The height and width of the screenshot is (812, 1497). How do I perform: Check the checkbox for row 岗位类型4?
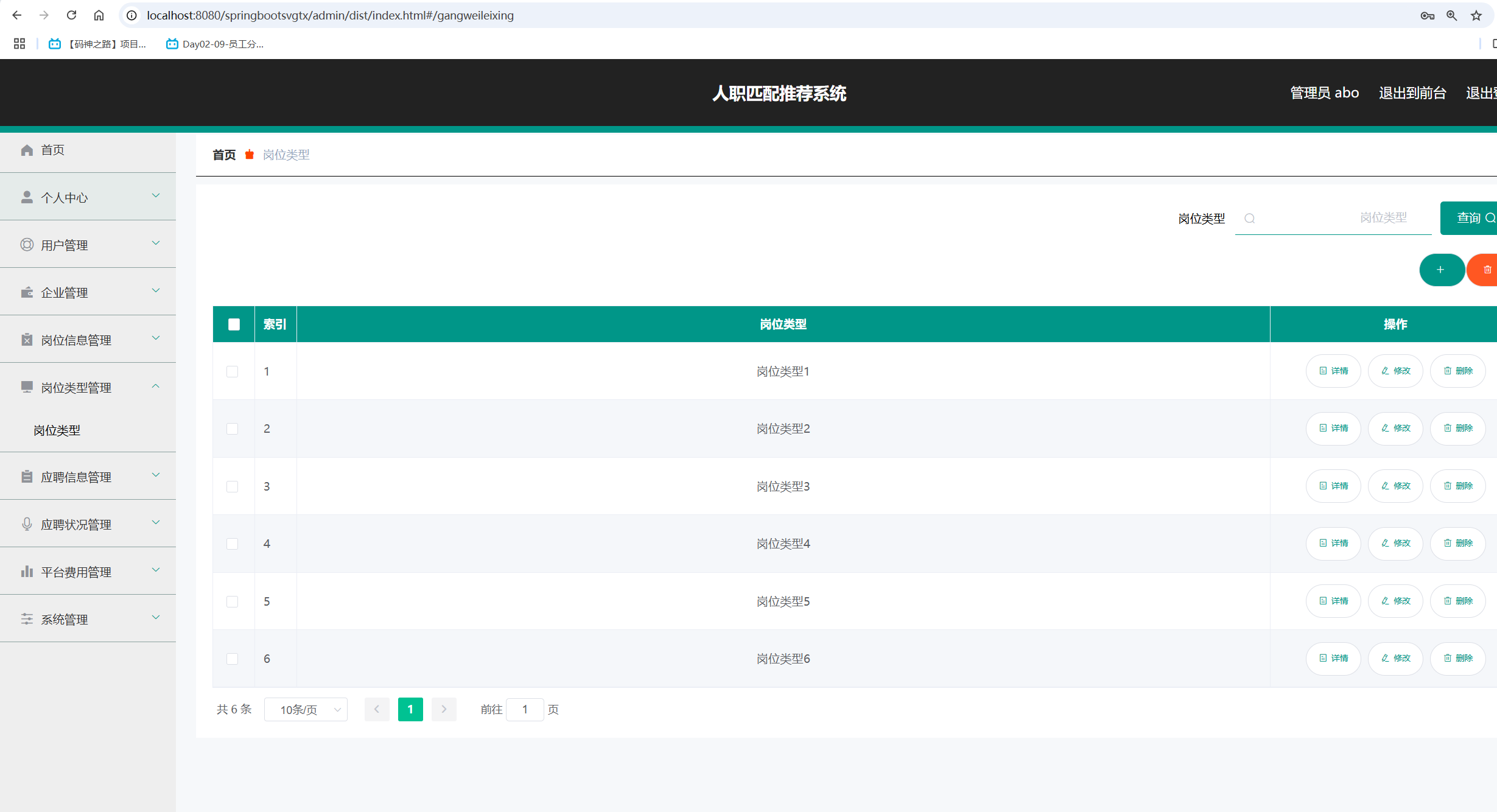click(232, 544)
